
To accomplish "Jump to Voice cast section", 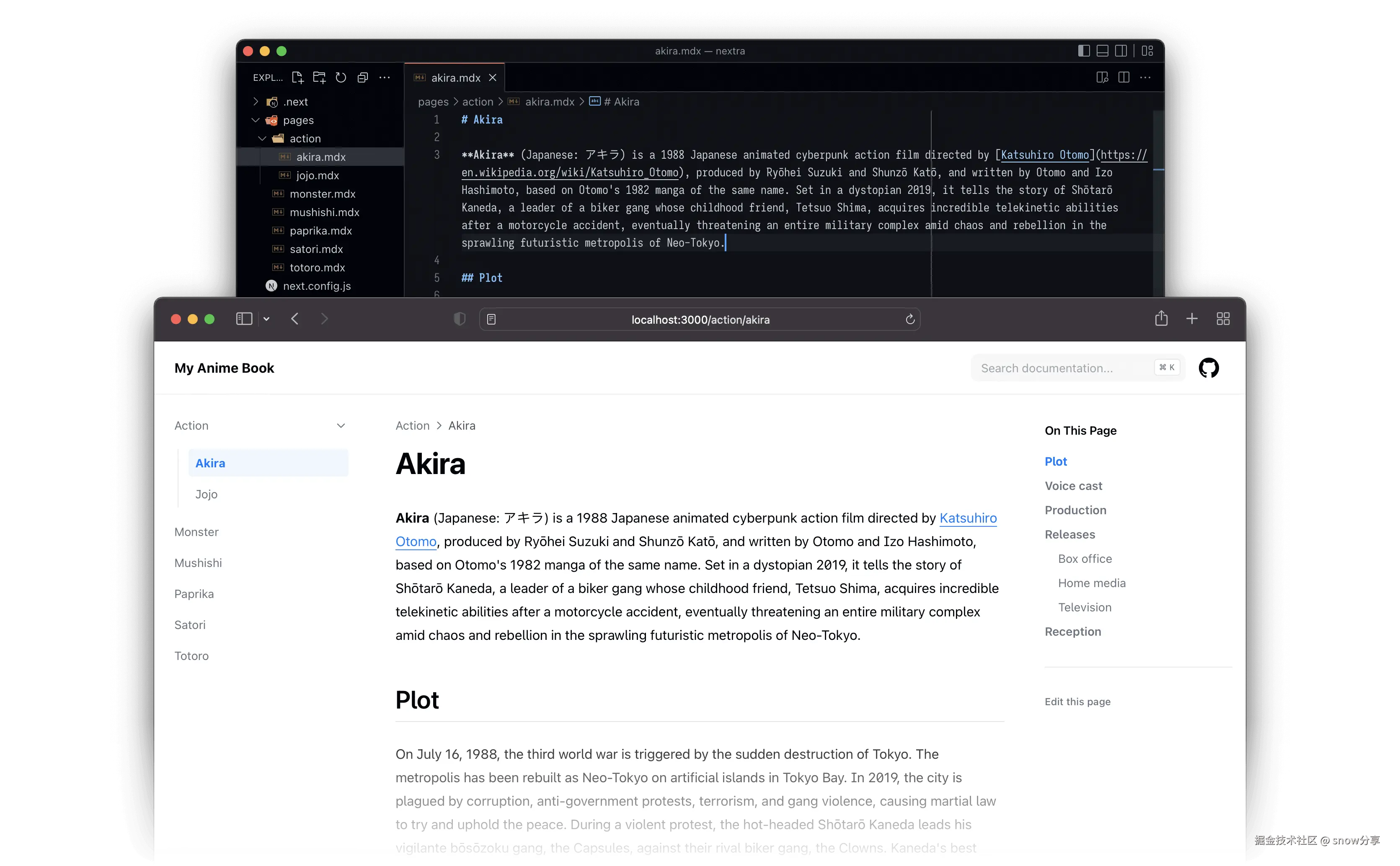I will click(x=1073, y=486).
